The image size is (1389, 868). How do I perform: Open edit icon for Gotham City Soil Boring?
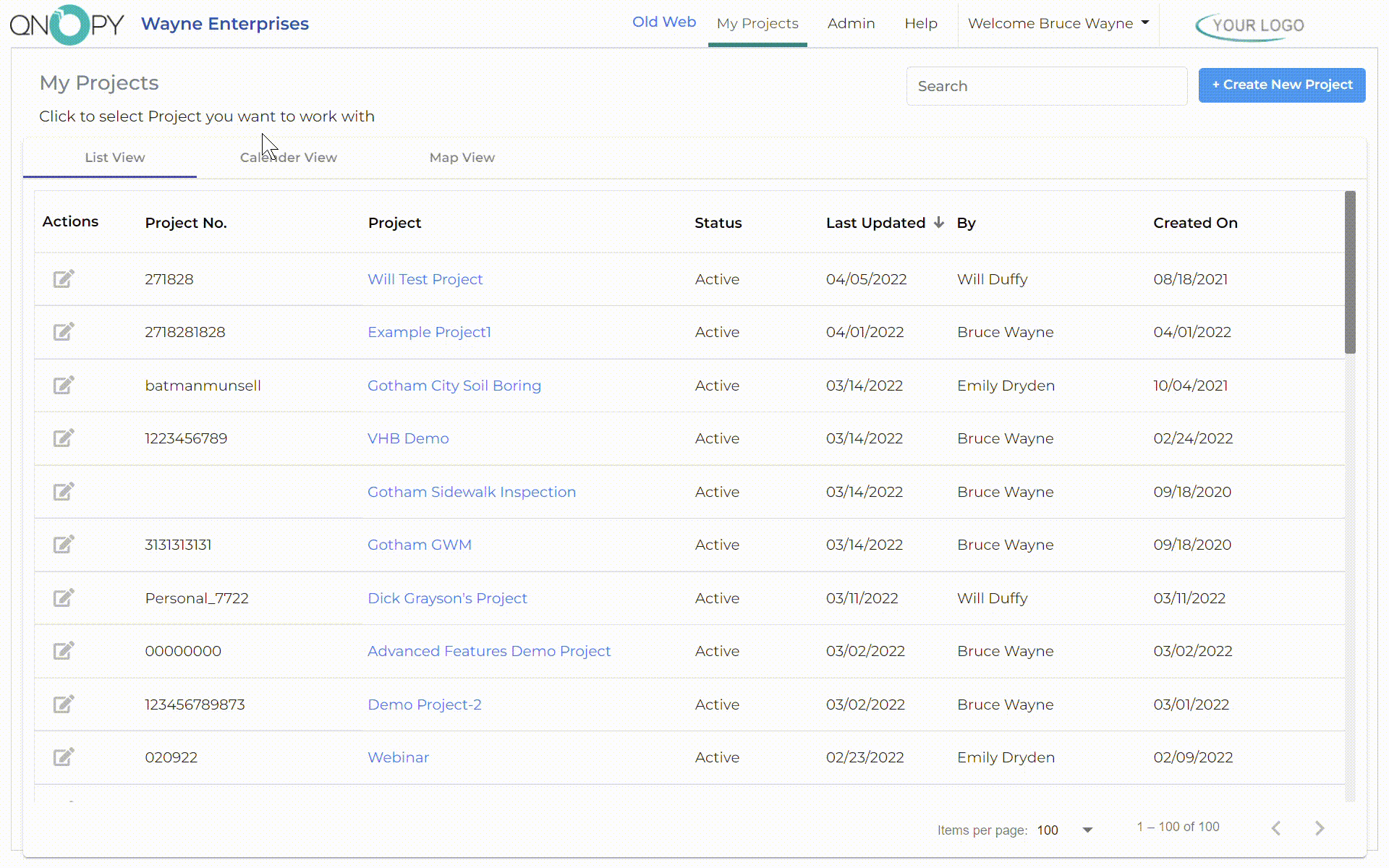pyautogui.click(x=64, y=385)
